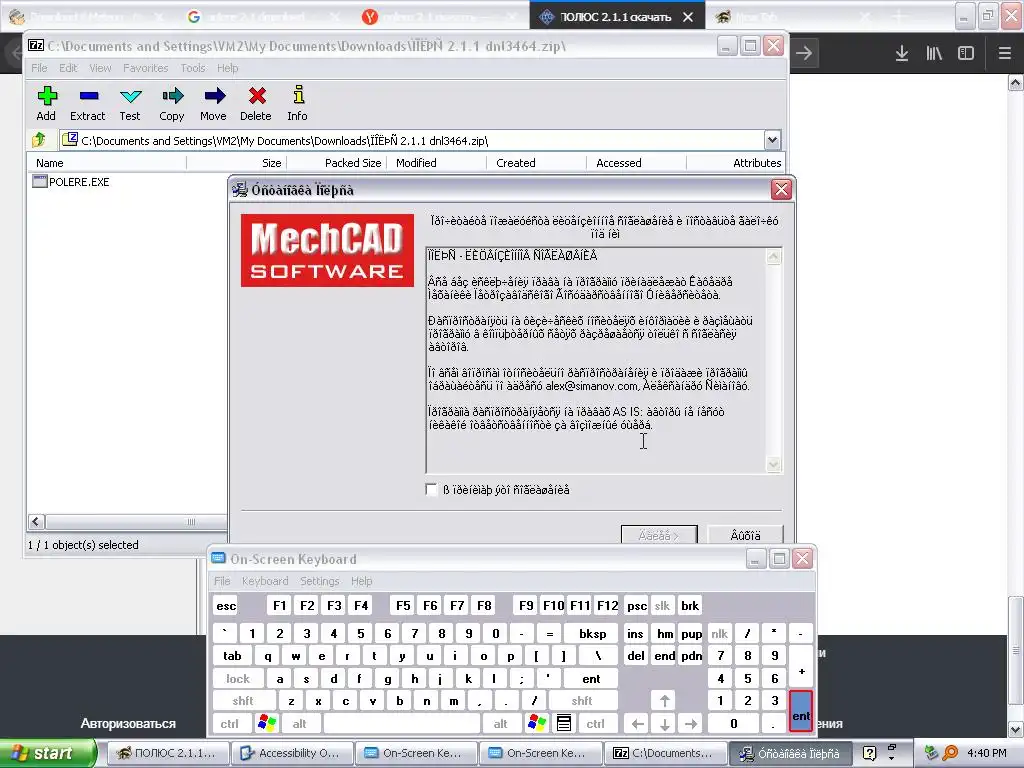
Task: Toggle the right alt key
Action: click(x=501, y=724)
